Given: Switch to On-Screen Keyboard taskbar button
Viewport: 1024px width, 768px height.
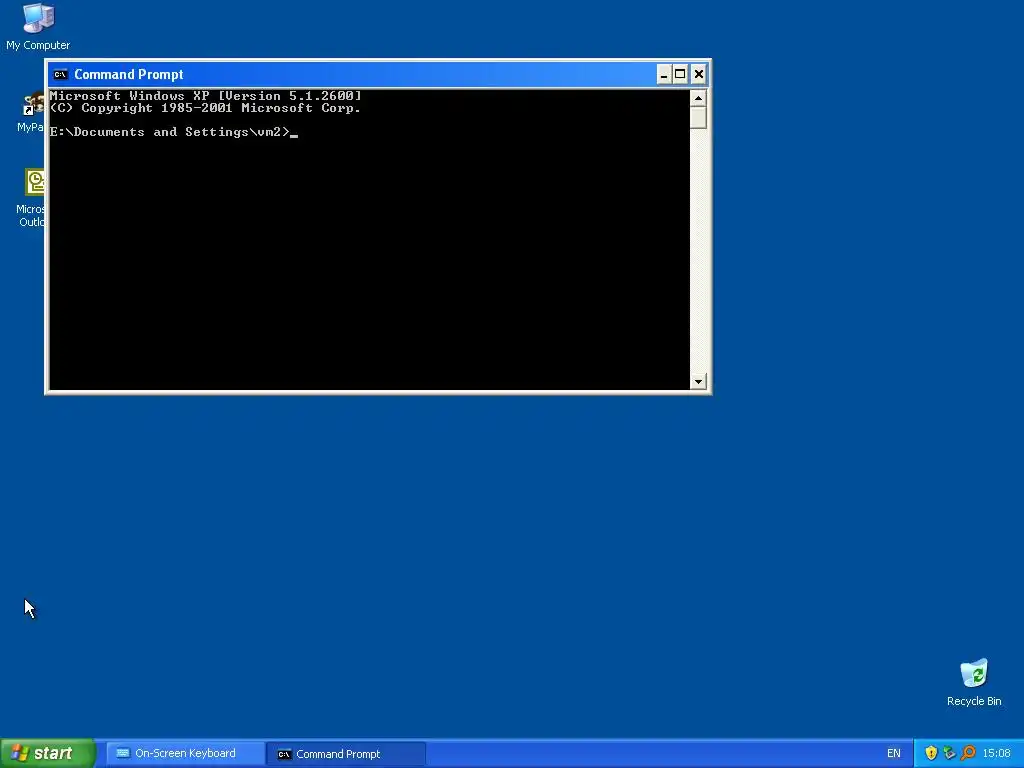Looking at the screenshot, I should pyautogui.click(x=185, y=754).
